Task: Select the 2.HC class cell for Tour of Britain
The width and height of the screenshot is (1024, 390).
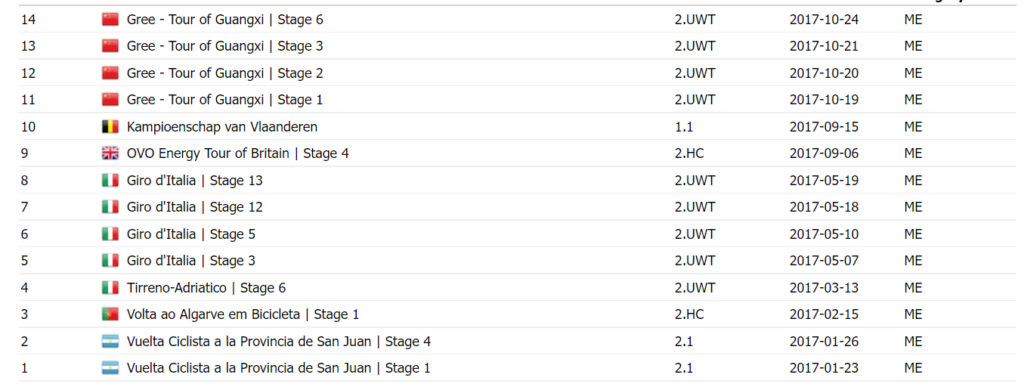Action: (x=689, y=154)
